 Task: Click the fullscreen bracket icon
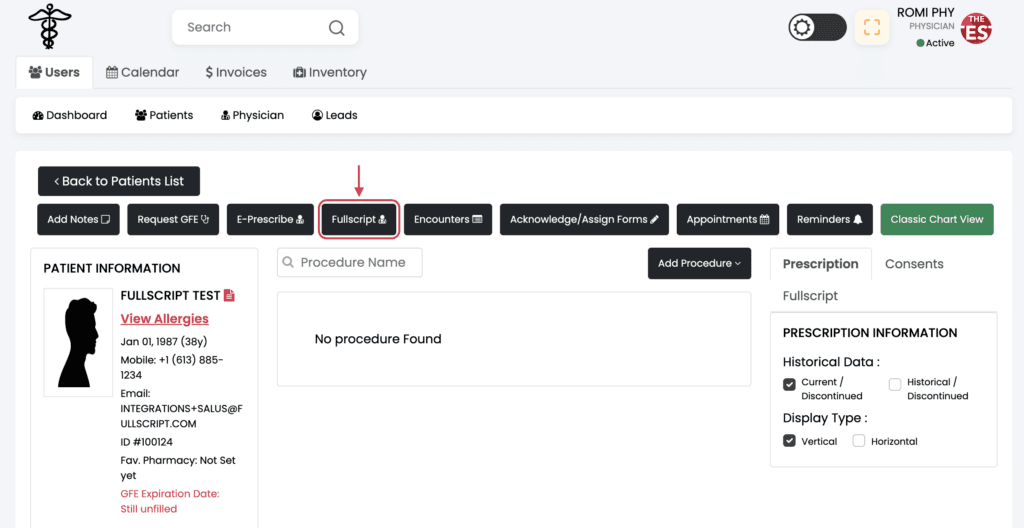(x=872, y=27)
